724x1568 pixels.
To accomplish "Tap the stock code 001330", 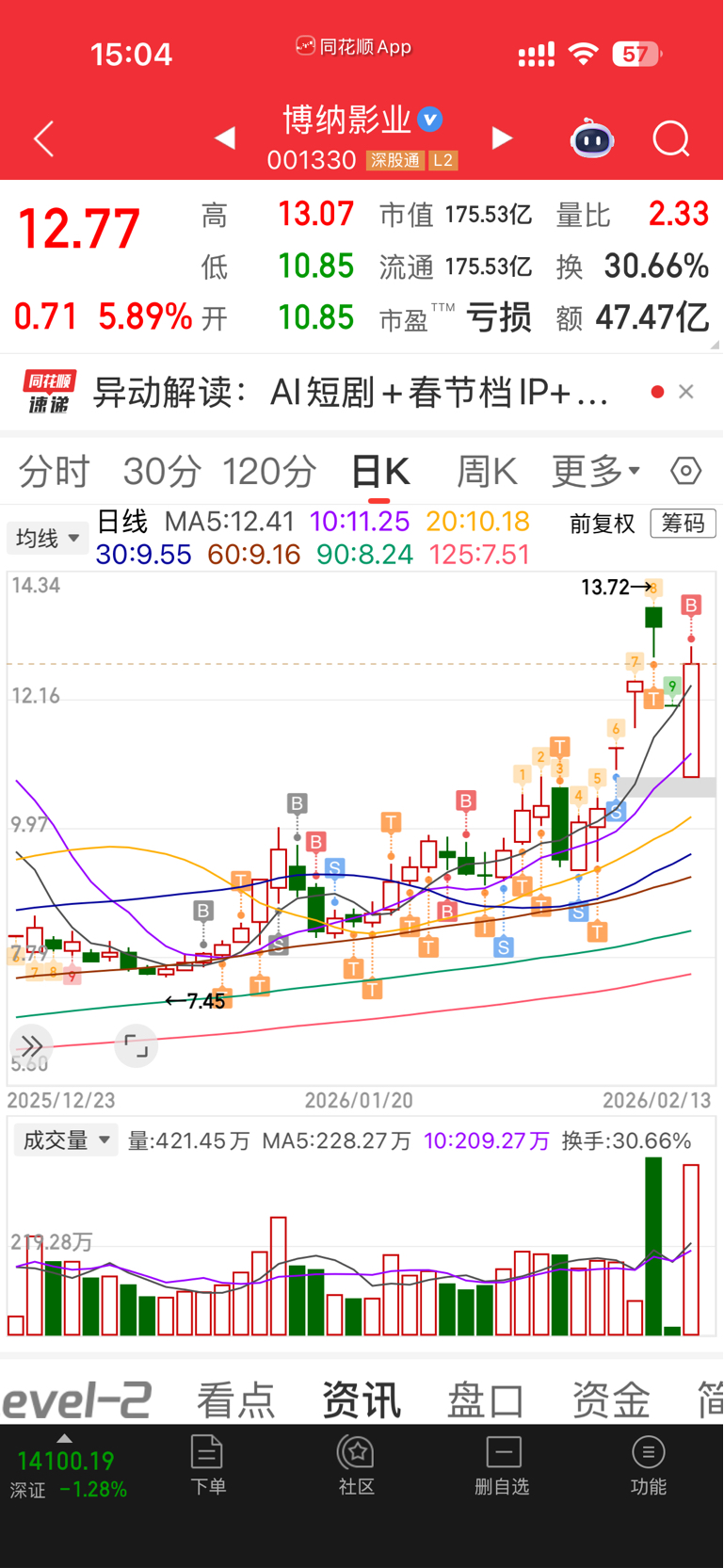I will pos(312,160).
